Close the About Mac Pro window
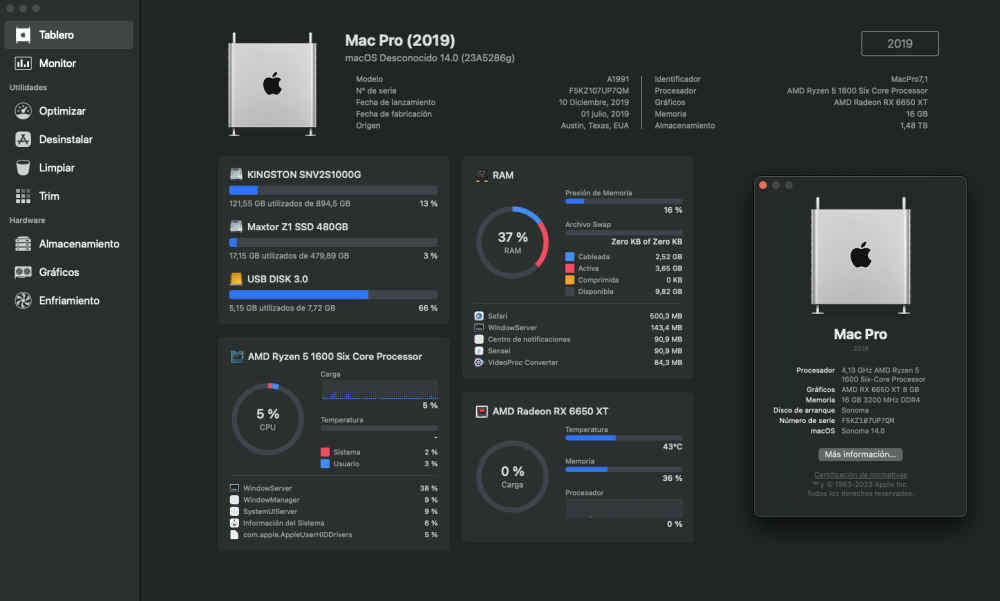Image resolution: width=1000 pixels, height=601 pixels. pyautogui.click(x=763, y=185)
